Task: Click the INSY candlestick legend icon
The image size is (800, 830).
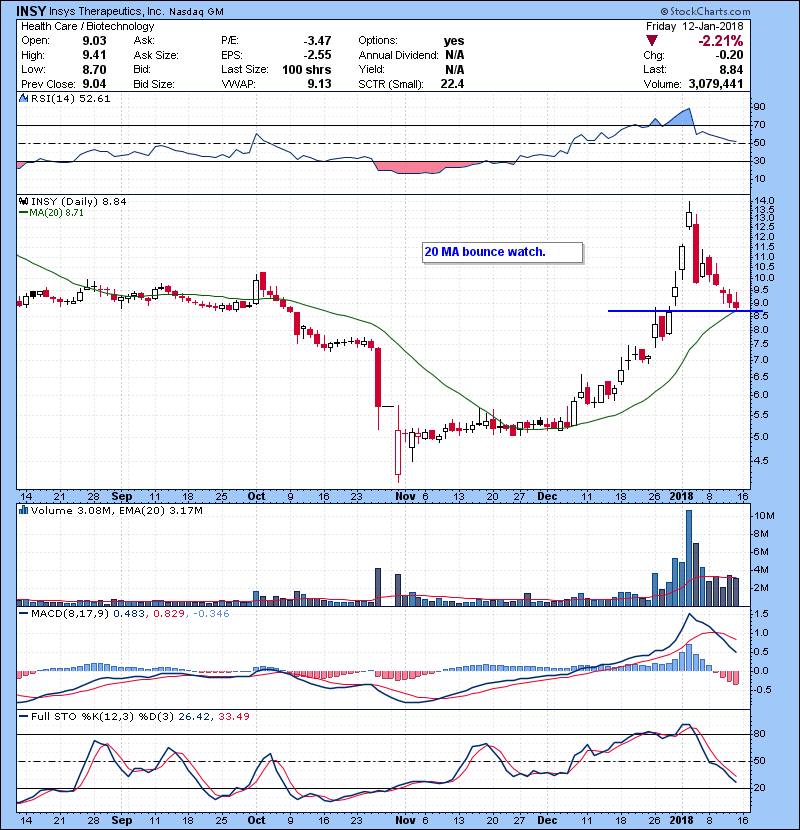Action: click(x=23, y=201)
